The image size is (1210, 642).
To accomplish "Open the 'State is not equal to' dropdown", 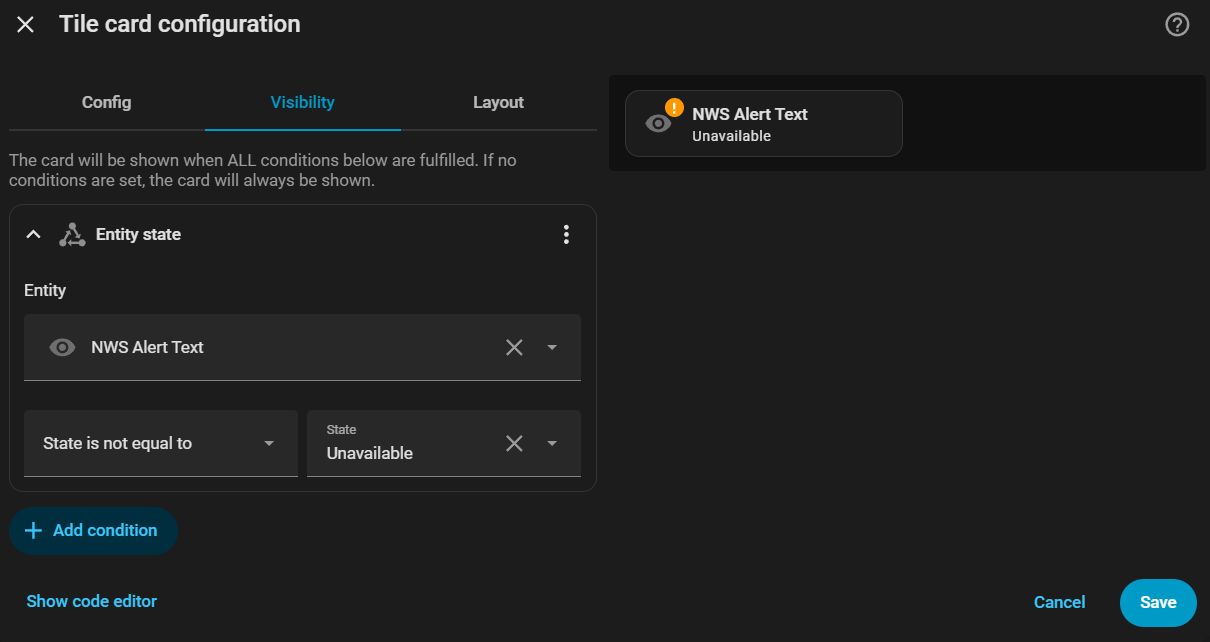I will coord(160,443).
